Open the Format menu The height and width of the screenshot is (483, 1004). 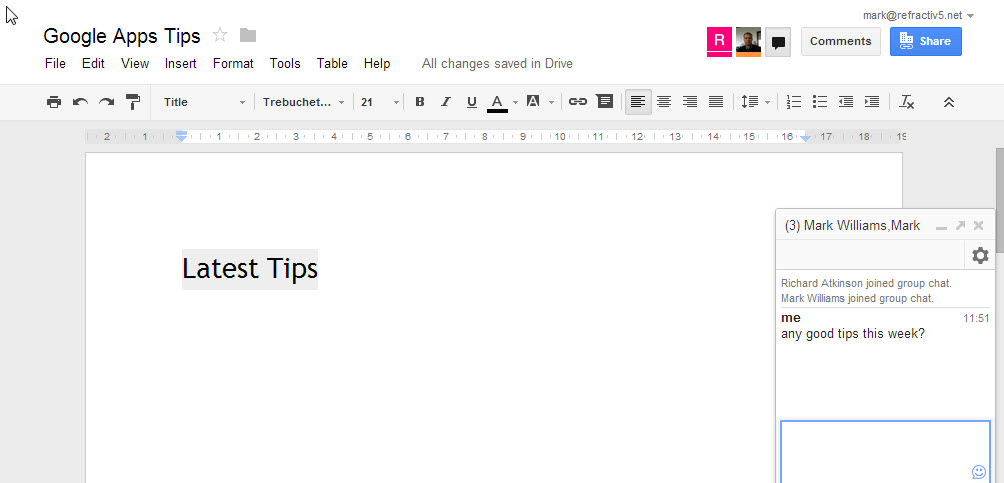233,63
